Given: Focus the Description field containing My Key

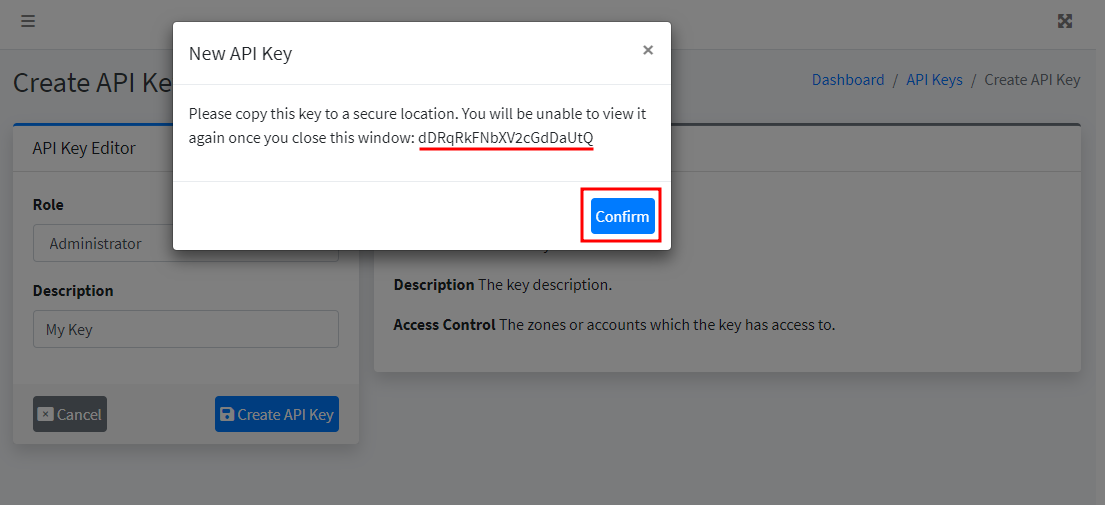Looking at the screenshot, I should 185,329.
